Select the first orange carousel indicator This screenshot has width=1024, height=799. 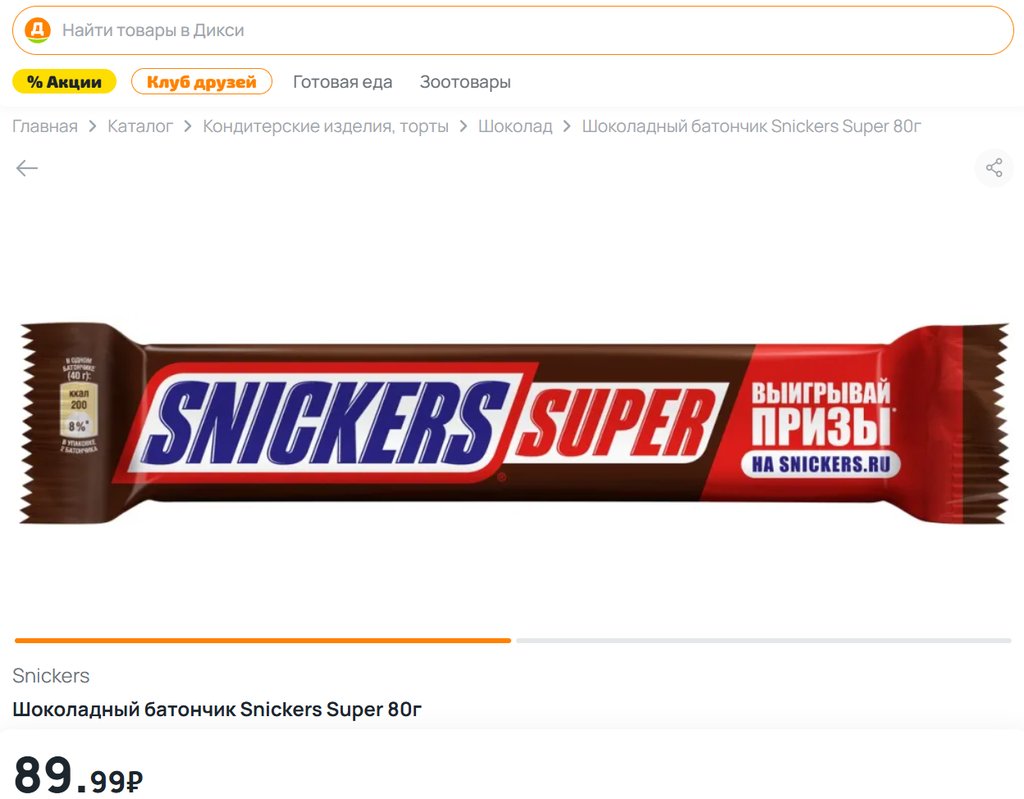click(x=263, y=640)
